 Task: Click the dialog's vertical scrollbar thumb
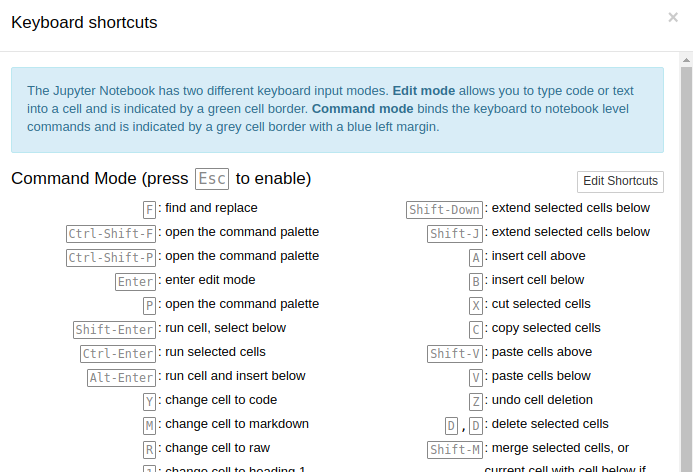[686, 270]
